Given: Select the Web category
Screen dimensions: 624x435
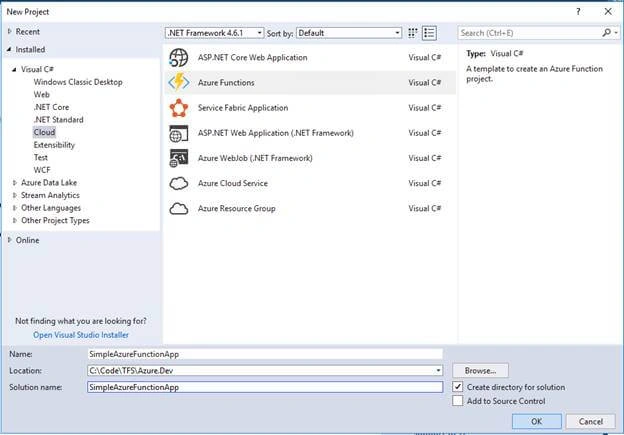Looking at the screenshot, I should click(x=41, y=95).
